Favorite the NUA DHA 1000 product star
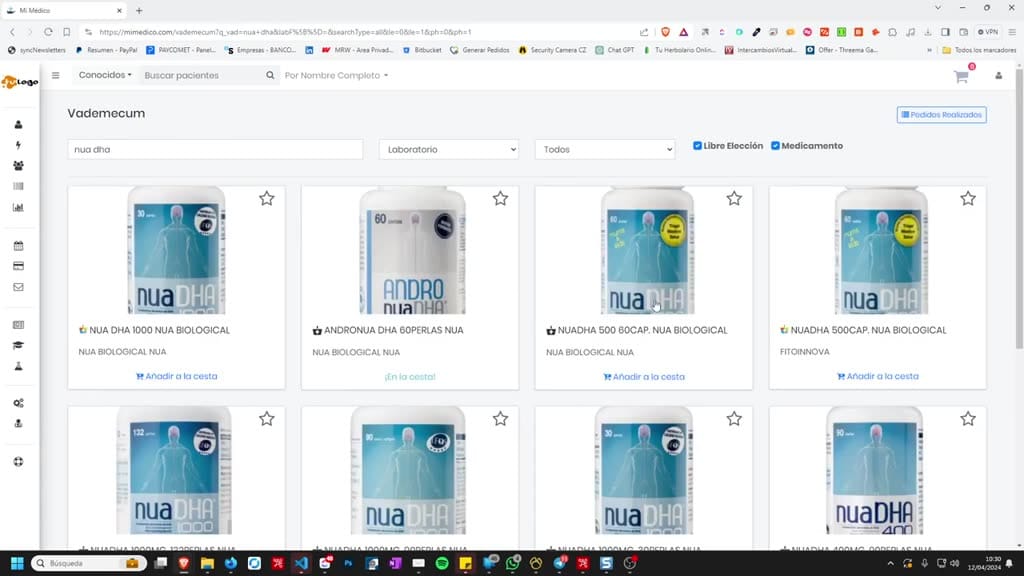Viewport: 1024px width, 576px height. pyautogui.click(x=266, y=199)
